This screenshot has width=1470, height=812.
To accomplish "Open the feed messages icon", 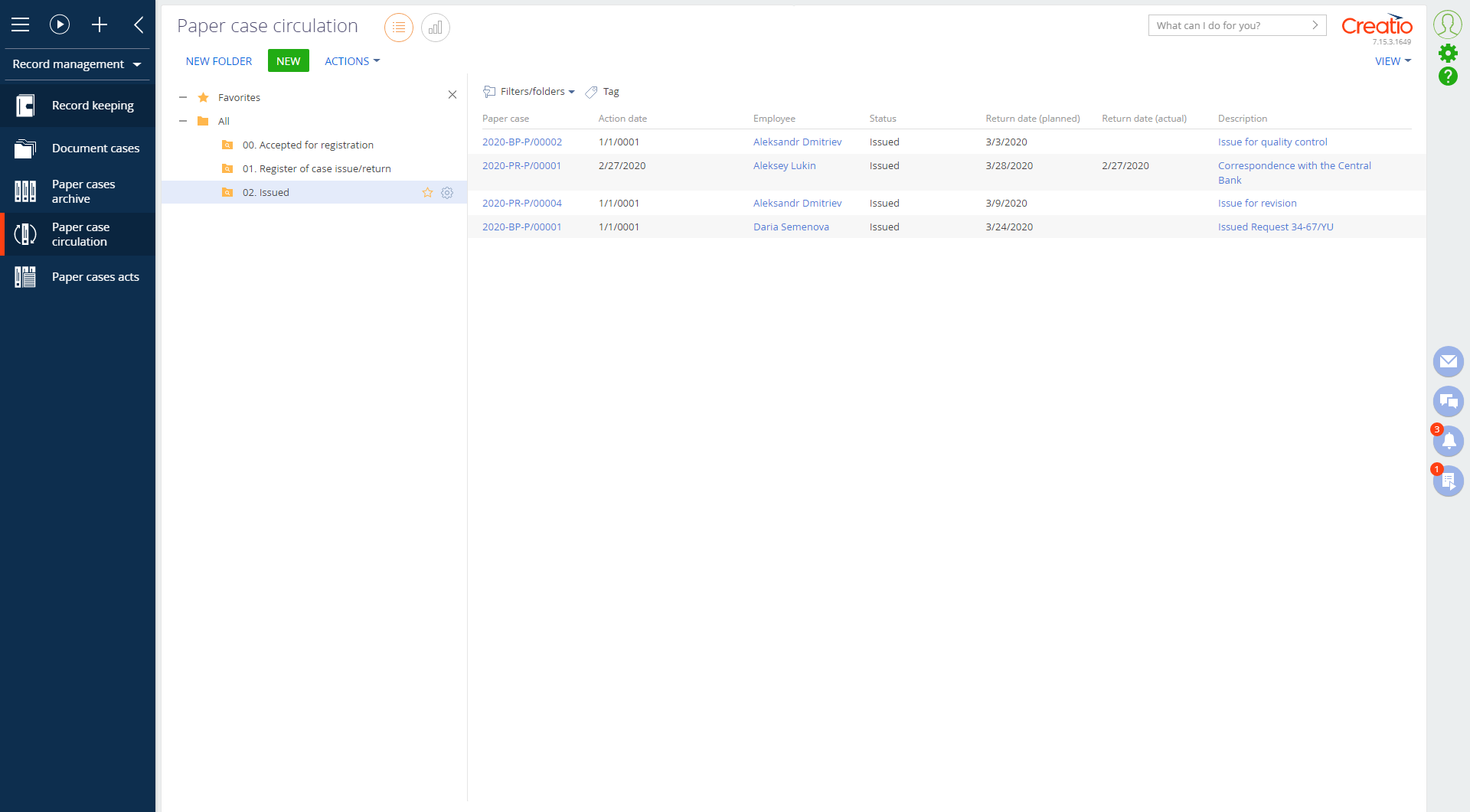I will click(x=1448, y=401).
